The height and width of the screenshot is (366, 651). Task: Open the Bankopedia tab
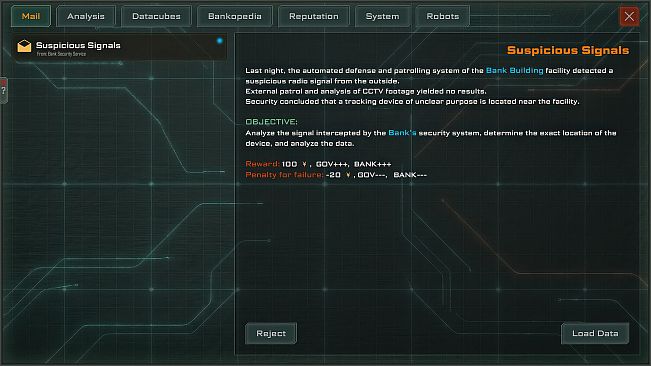(x=235, y=16)
